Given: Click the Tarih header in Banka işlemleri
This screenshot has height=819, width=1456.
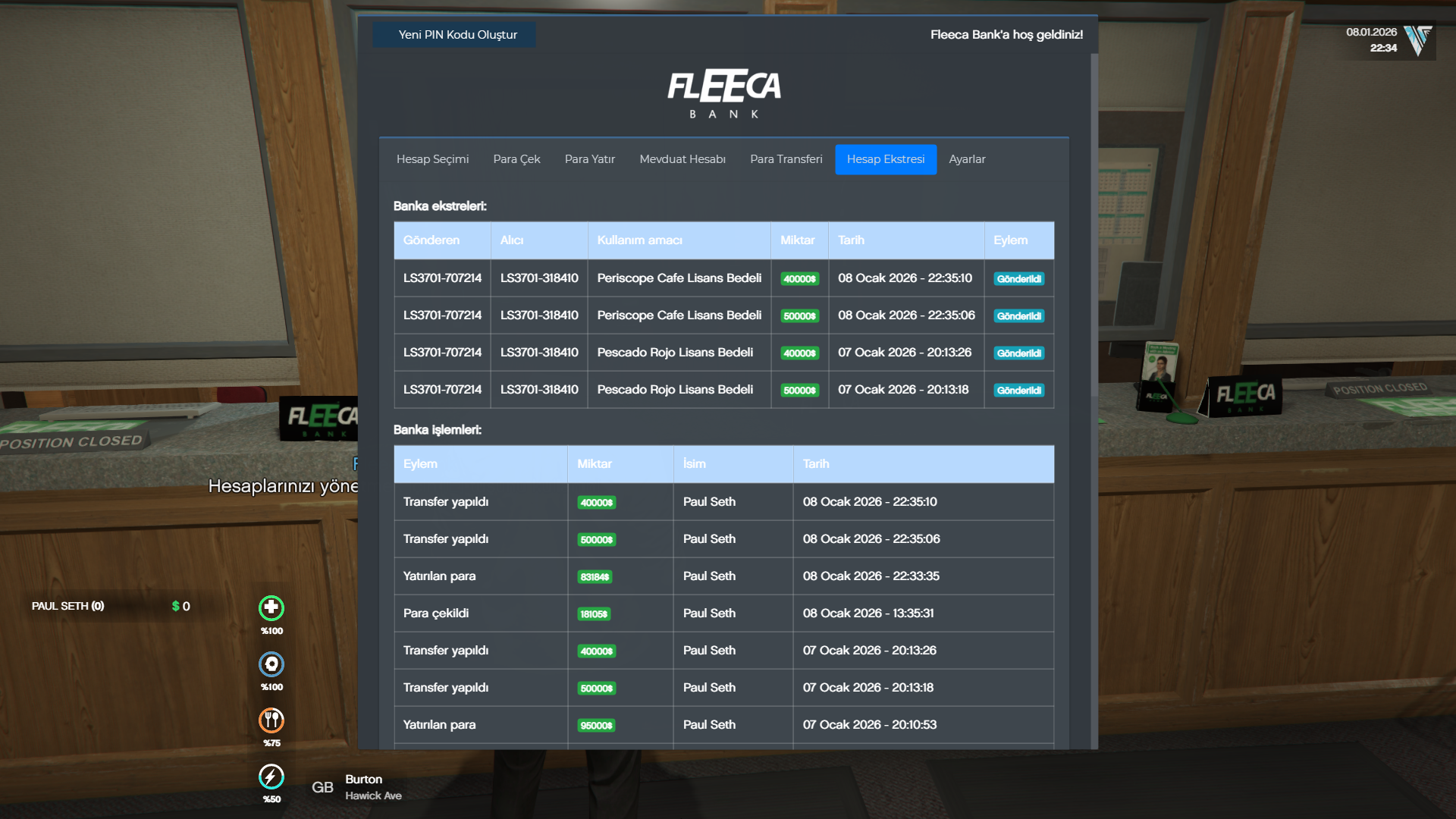Looking at the screenshot, I should point(924,464).
